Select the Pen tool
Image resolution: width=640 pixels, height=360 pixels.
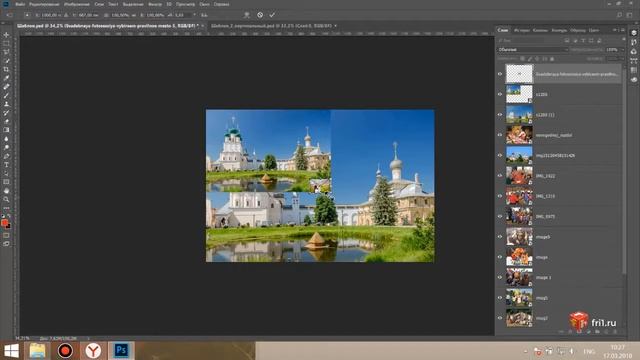tap(6, 156)
